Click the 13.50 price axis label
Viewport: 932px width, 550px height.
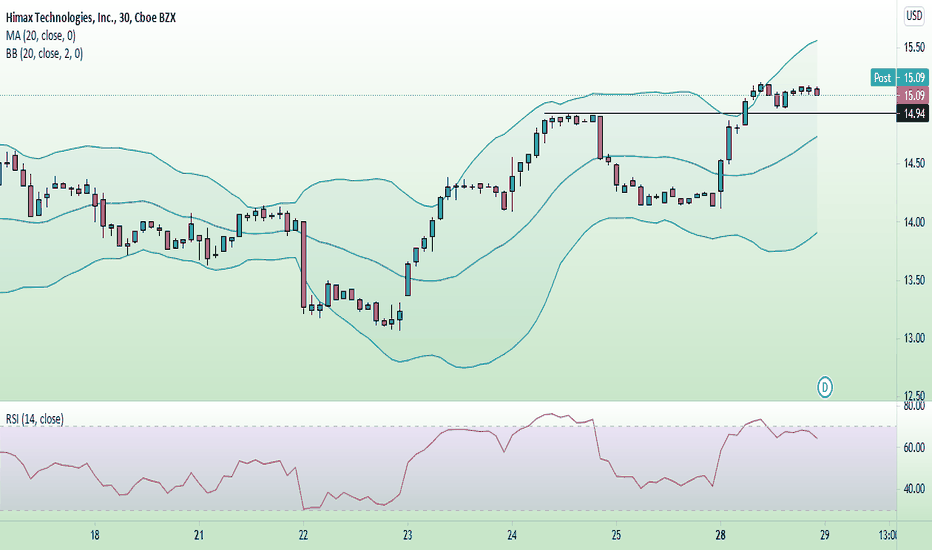[914, 279]
